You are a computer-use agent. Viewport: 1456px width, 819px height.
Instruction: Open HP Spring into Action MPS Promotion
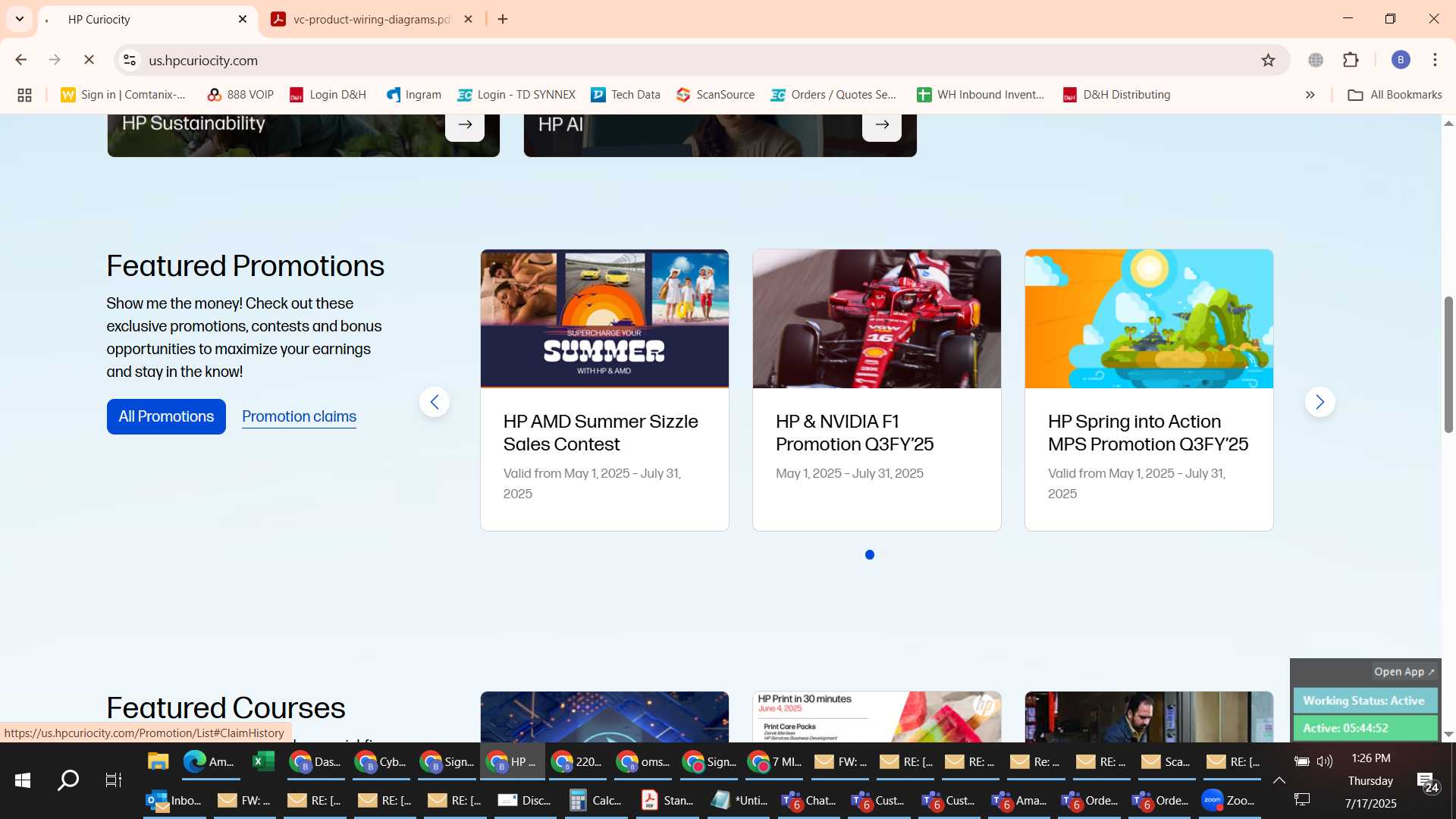1148,433
